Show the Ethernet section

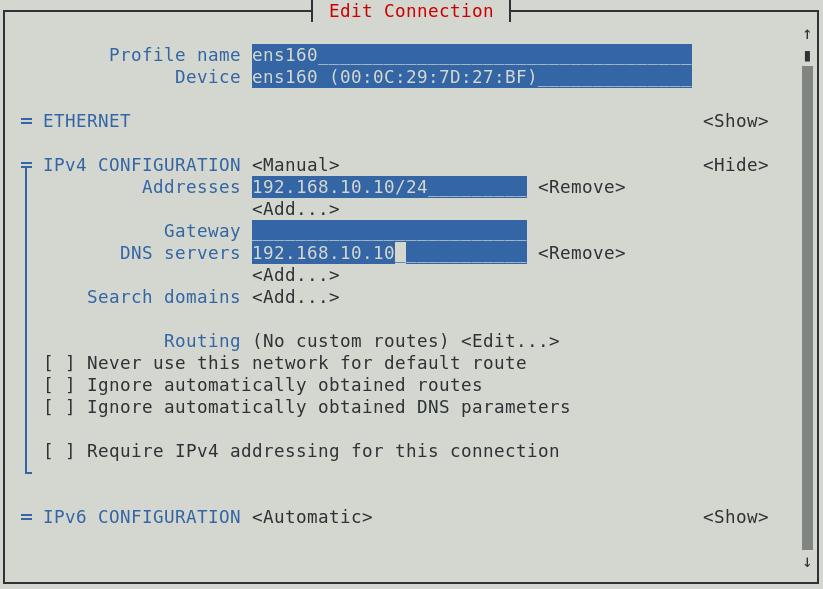point(735,121)
